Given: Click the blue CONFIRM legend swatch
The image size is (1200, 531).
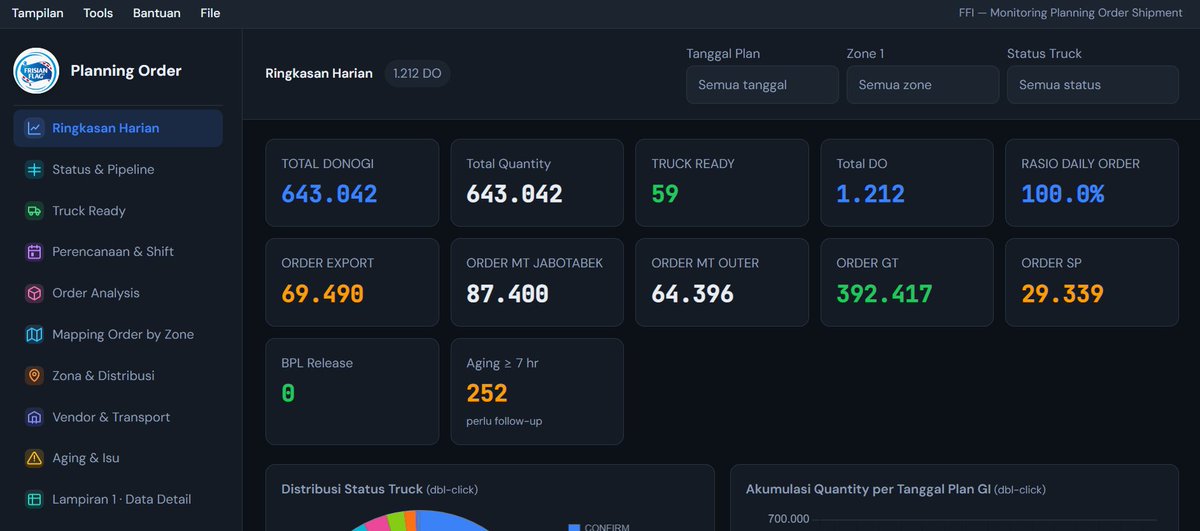Looking at the screenshot, I should [x=574, y=528].
